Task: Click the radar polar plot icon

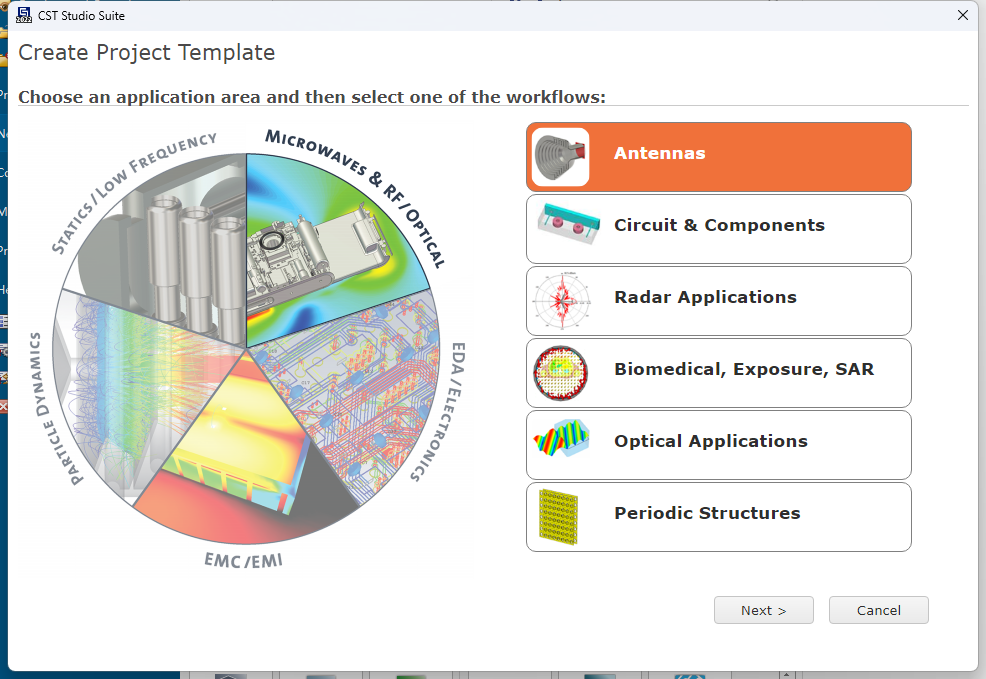Action: [562, 301]
